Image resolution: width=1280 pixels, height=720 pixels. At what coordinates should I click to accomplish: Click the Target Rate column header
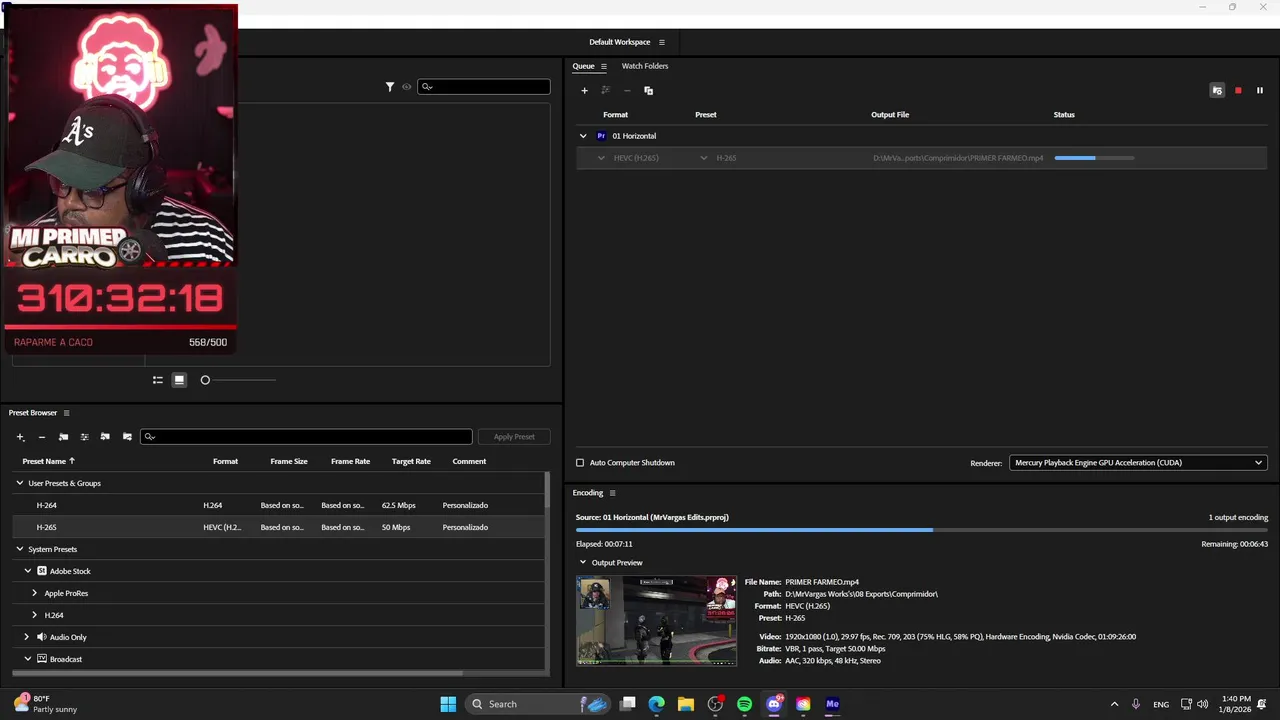coord(411,461)
